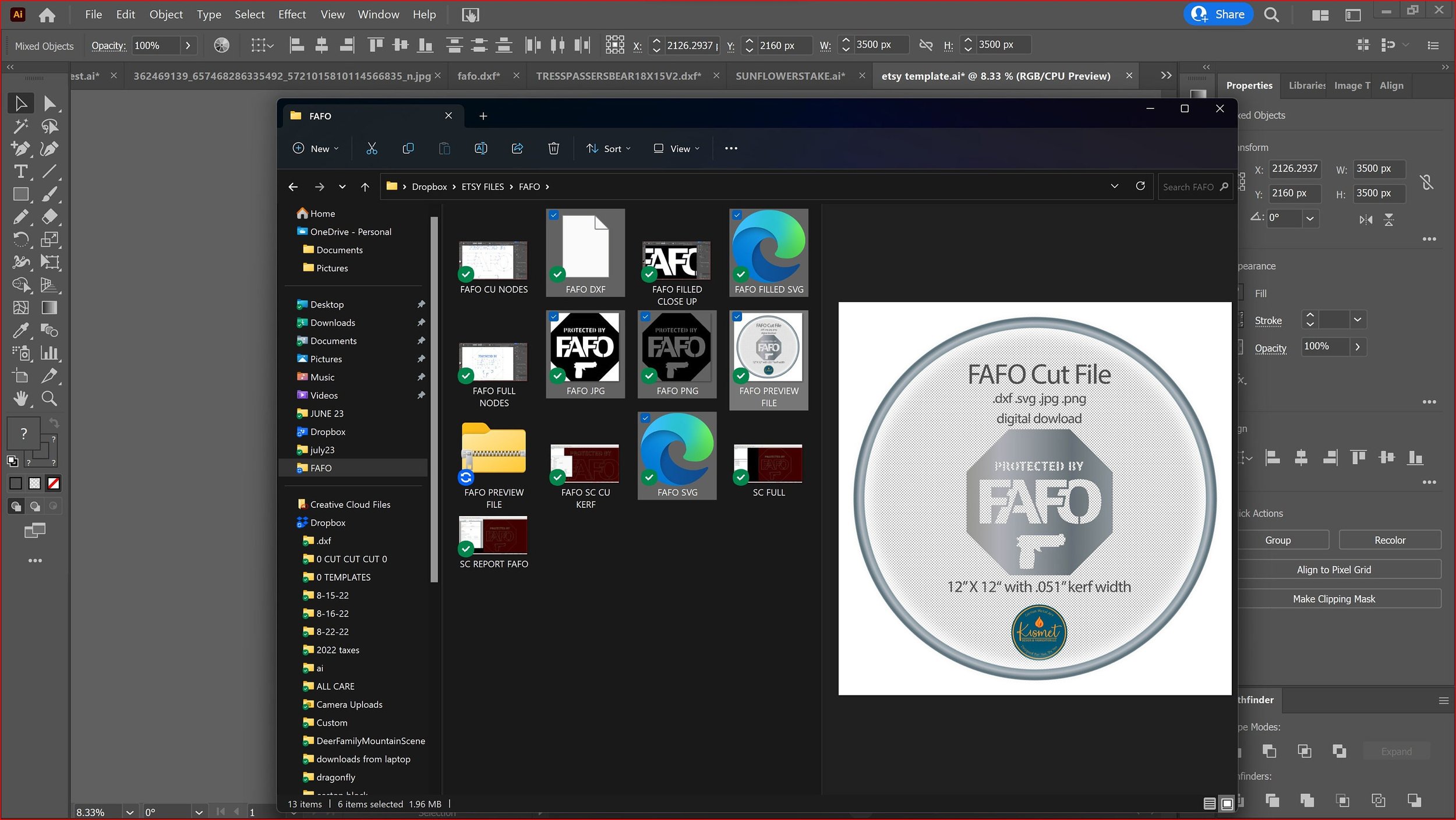Select the Gradient tool
The height and width of the screenshot is (820, 1456).
click(50, 307)
